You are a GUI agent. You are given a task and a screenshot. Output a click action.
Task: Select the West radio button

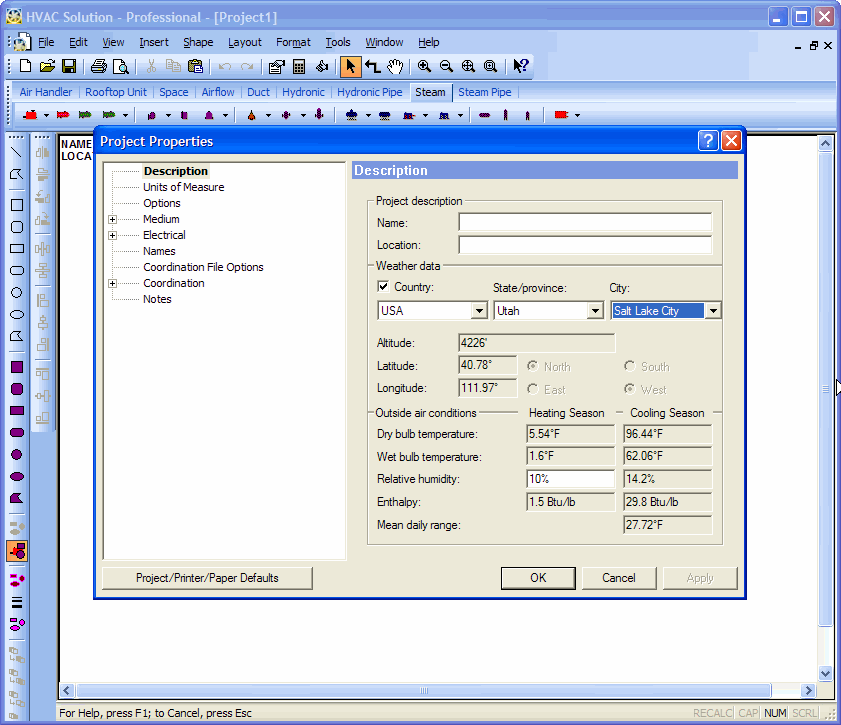[x=630, y=389]
